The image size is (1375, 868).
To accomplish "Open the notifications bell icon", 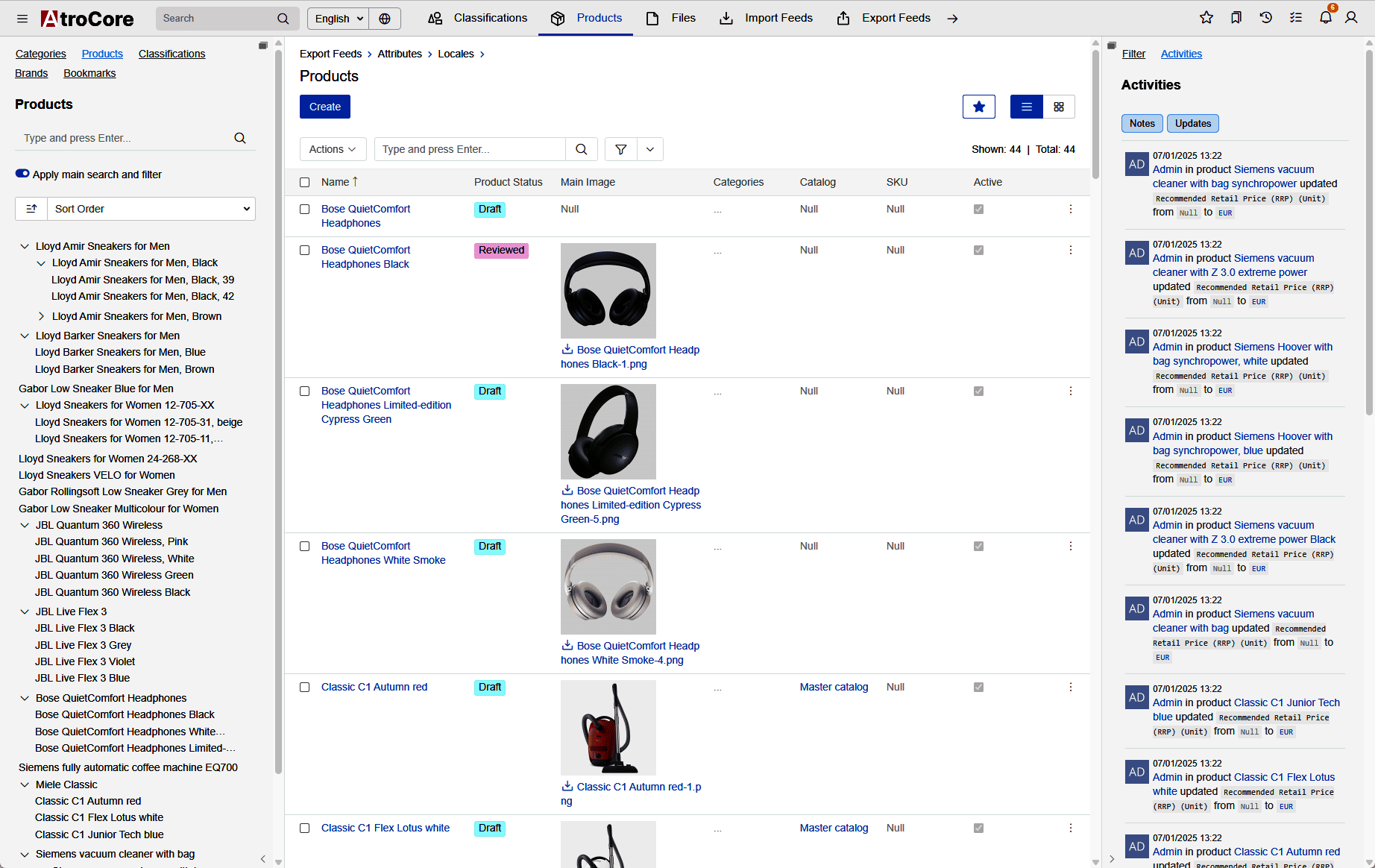I will pos(1325,18).
